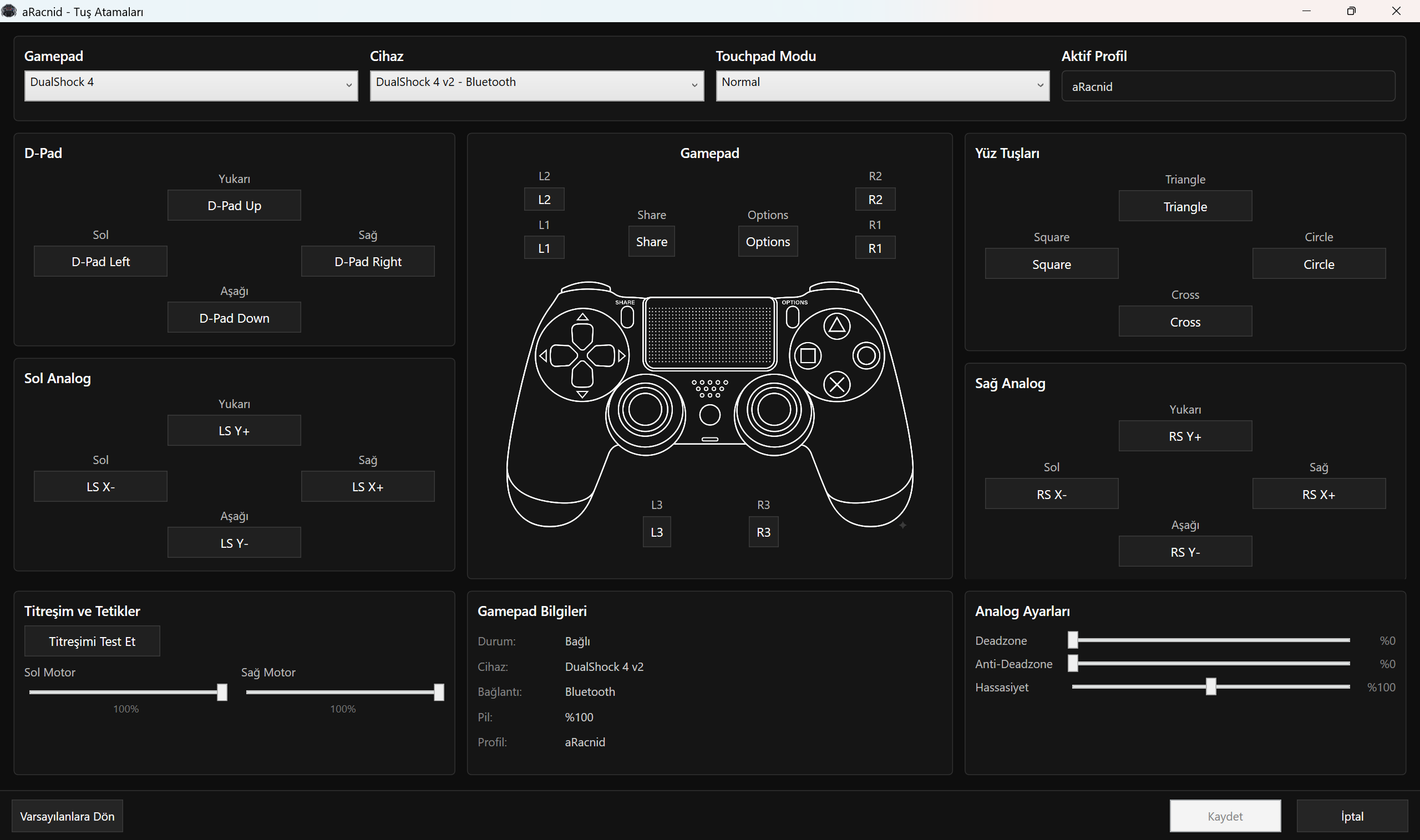
Task: Click the LS Y- mapping button
Action: (234, 542)
